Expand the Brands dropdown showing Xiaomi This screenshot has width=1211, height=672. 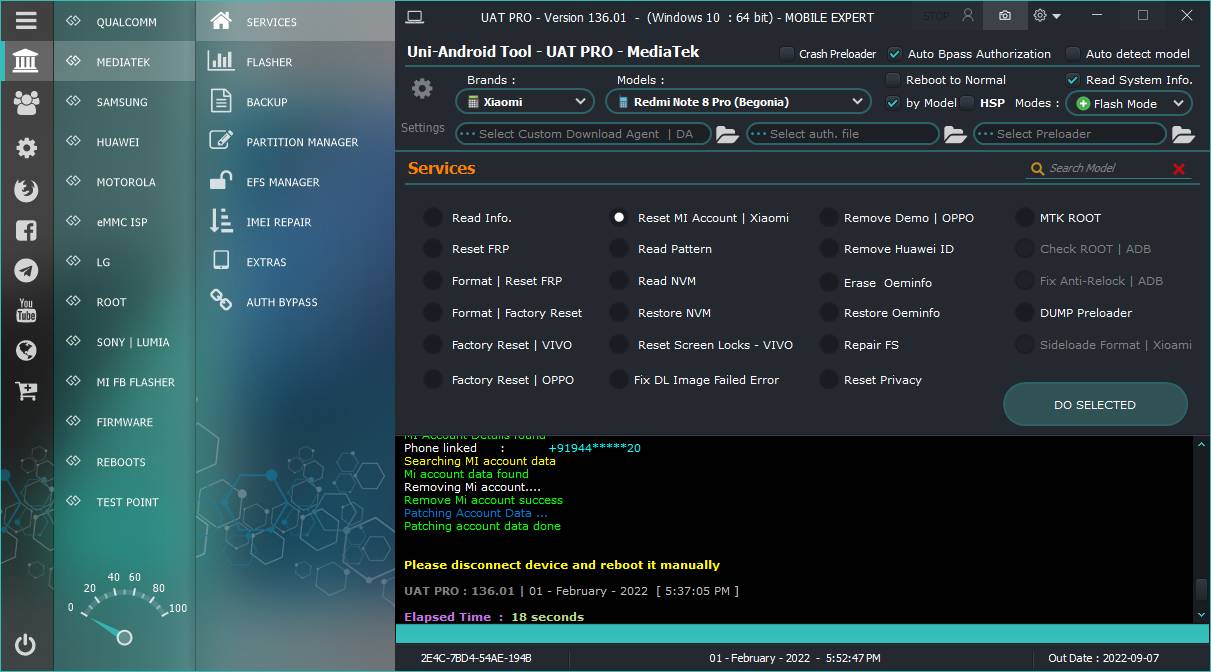tap(525, 101)
